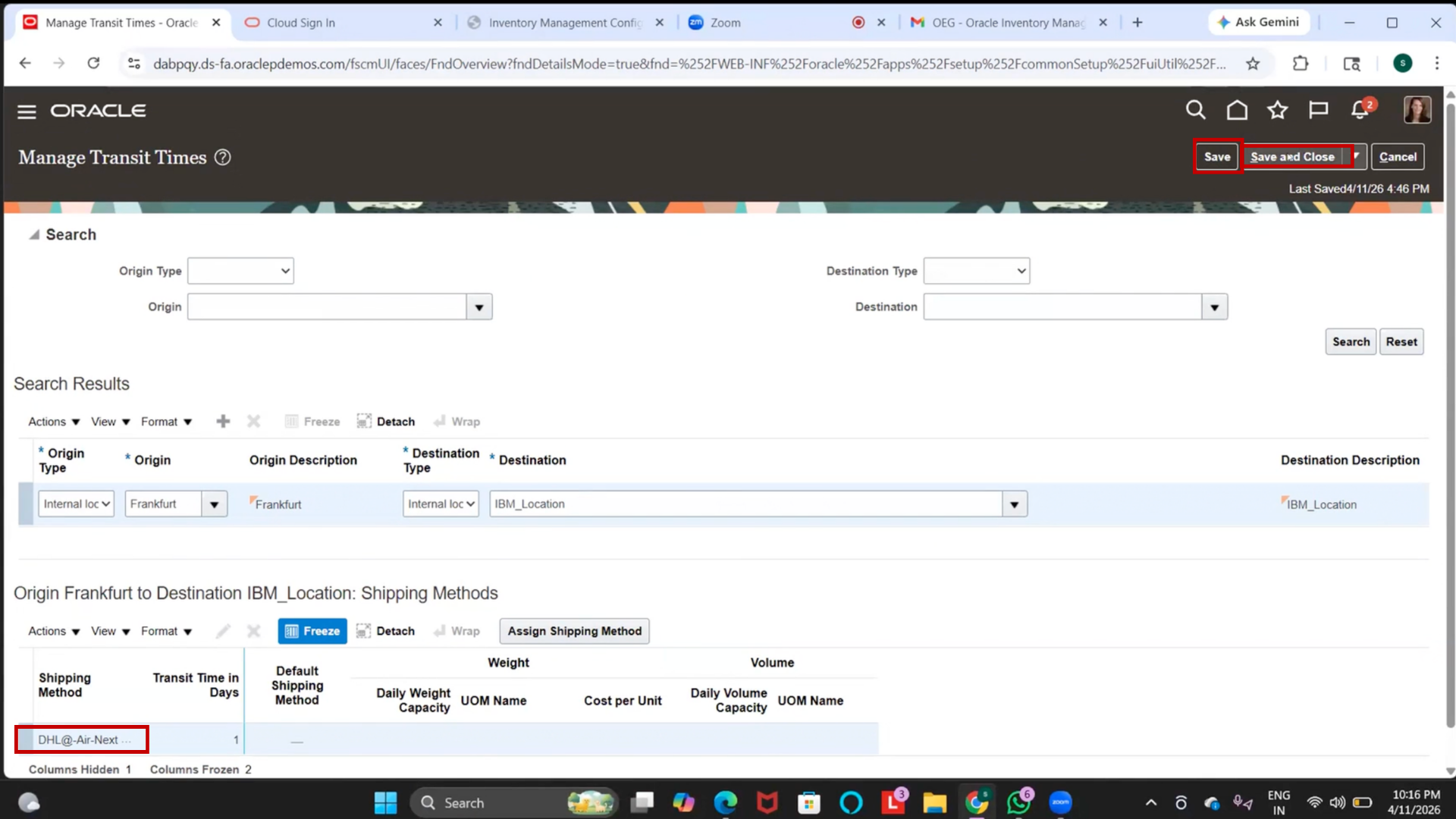Click the Save button
The height and width of the screenshot is (819, 1456).
click(x=1217, y=156)
